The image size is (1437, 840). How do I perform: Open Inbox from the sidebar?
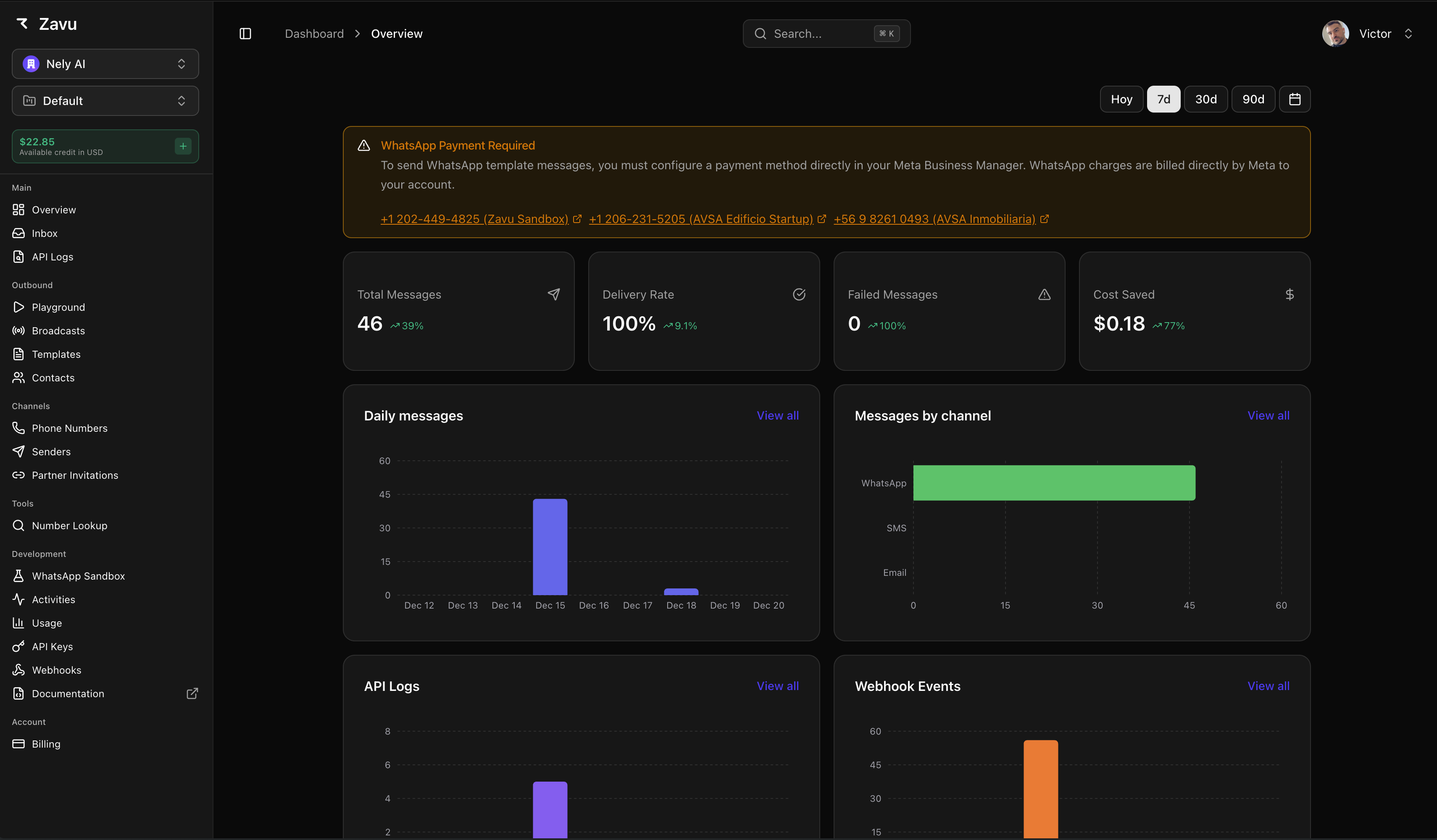[45, 233]
